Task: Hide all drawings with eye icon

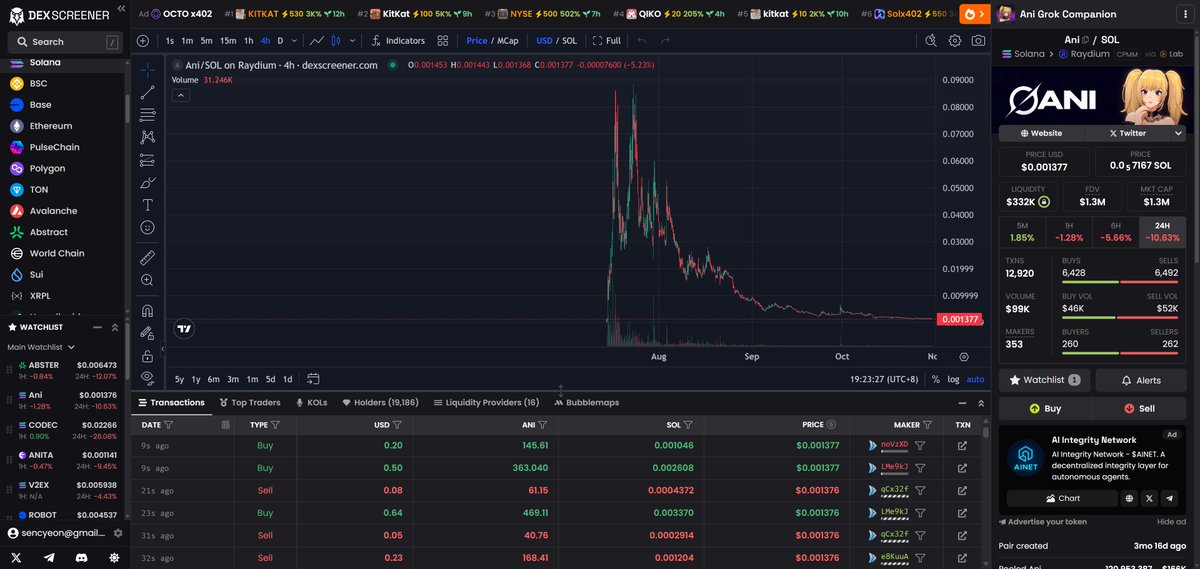Action: [148, 377]
